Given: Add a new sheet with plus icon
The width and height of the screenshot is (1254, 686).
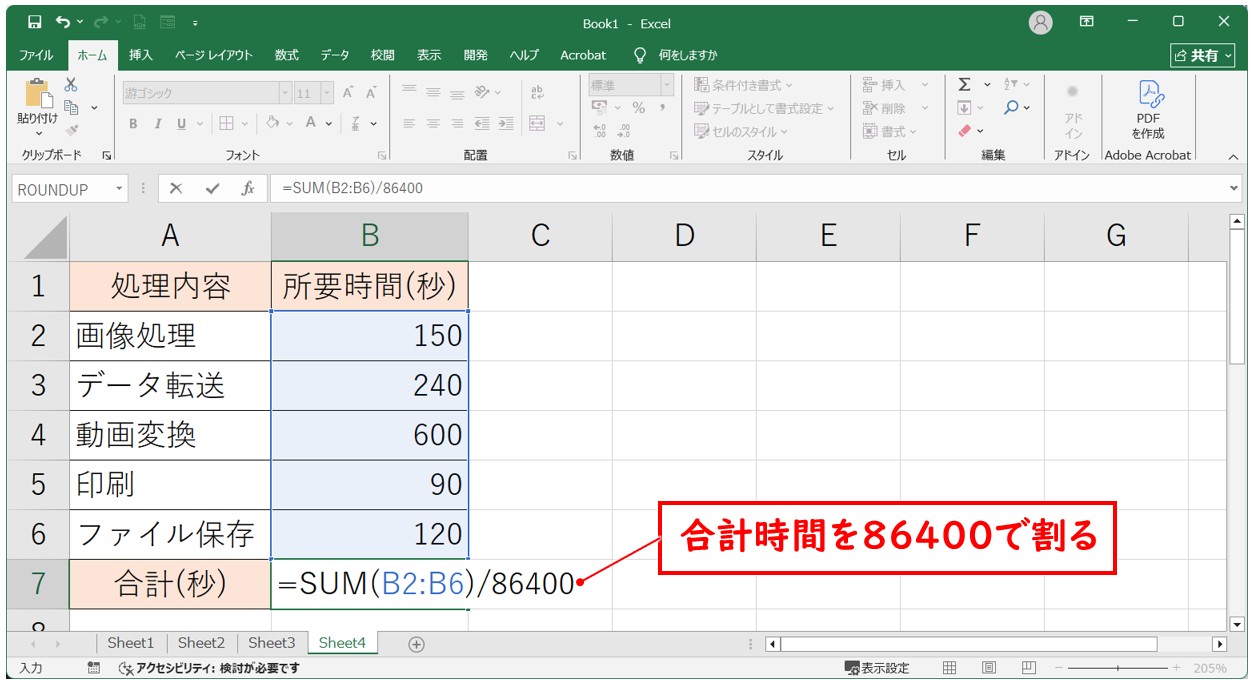Looking at the screenshot, I should (417, 644).
